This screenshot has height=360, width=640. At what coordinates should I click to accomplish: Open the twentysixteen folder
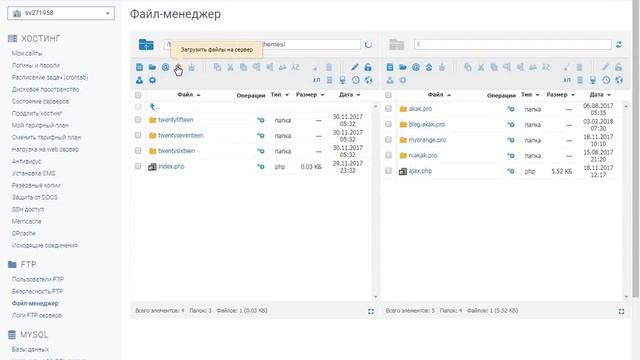(x=176, y=151)
